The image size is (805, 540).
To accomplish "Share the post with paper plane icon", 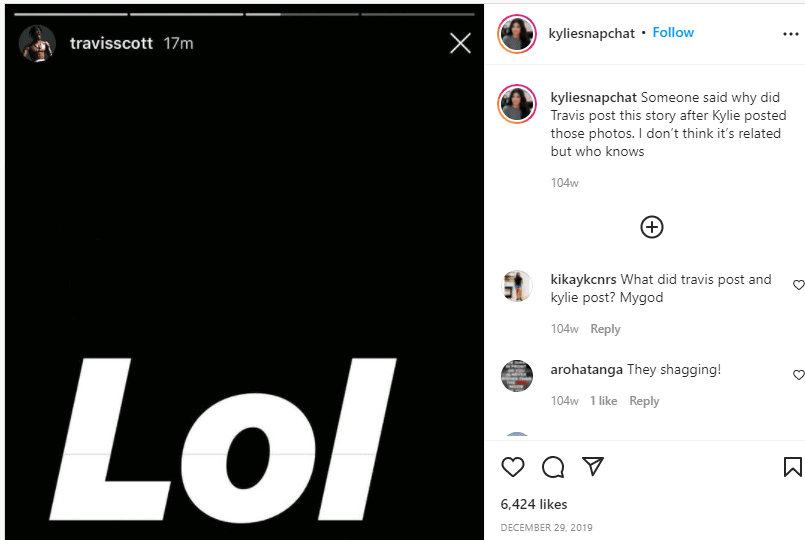I will point(593,467).
